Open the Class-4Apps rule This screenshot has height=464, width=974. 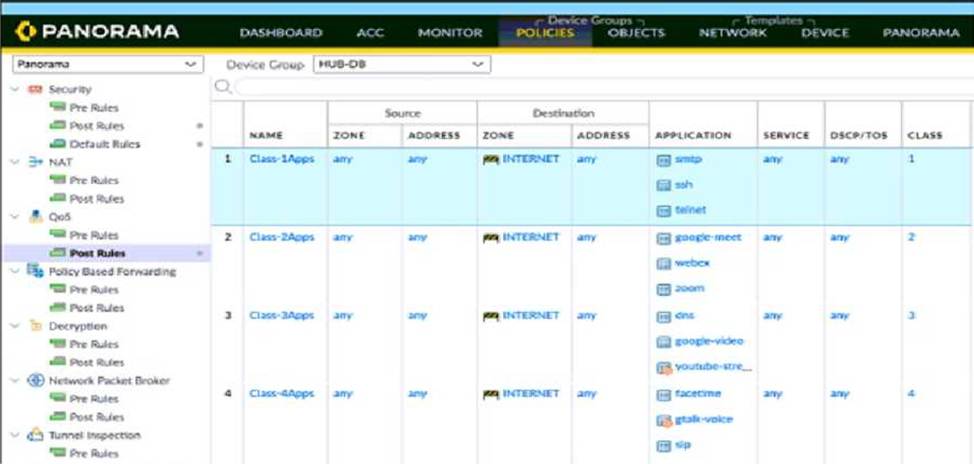(282, 394)
